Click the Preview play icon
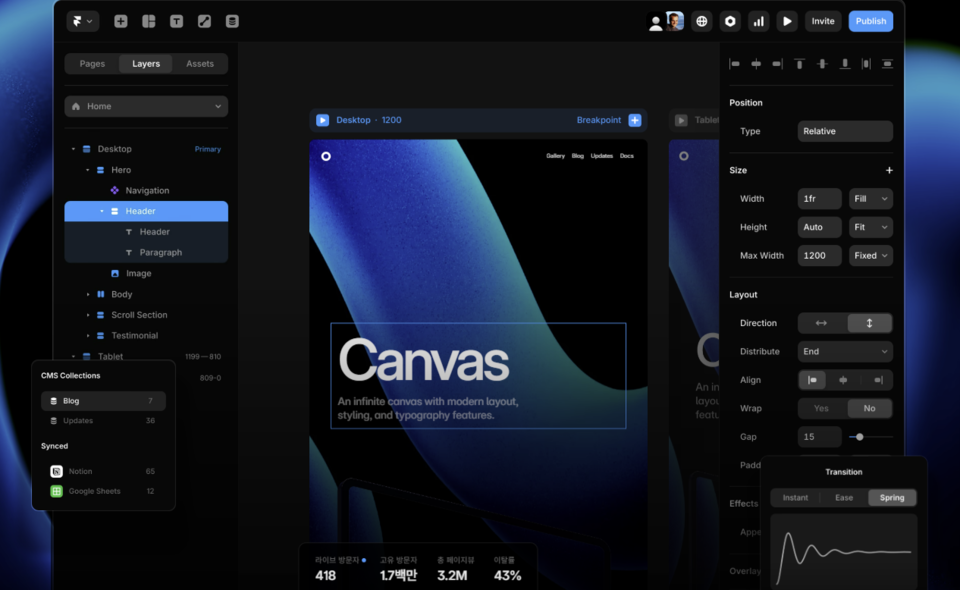The width and height of the screenshot is (960, 590). pyautogui.click(x=787, y=21)
